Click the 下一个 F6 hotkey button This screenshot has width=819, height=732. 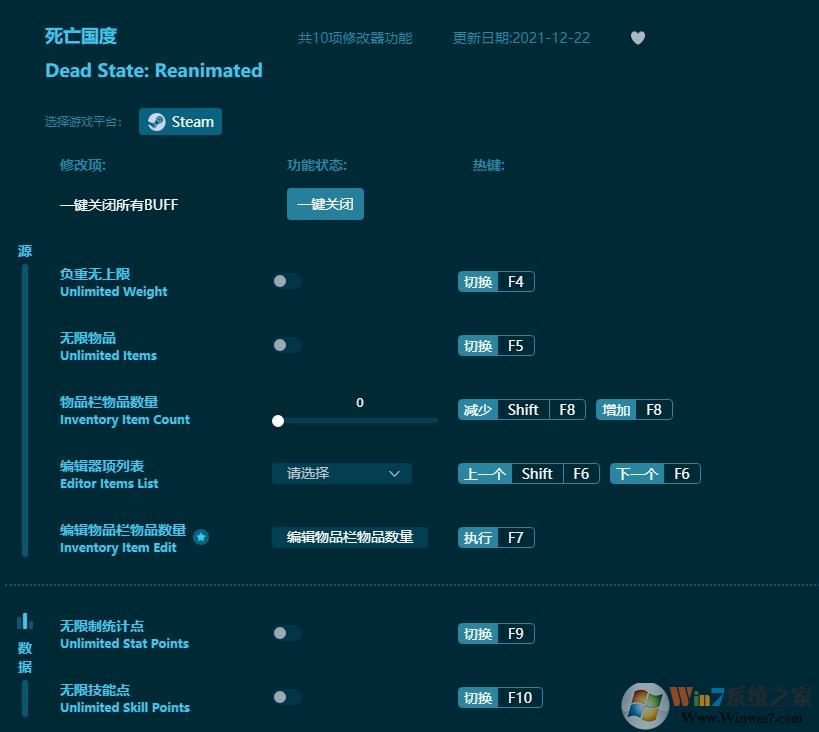655,473
